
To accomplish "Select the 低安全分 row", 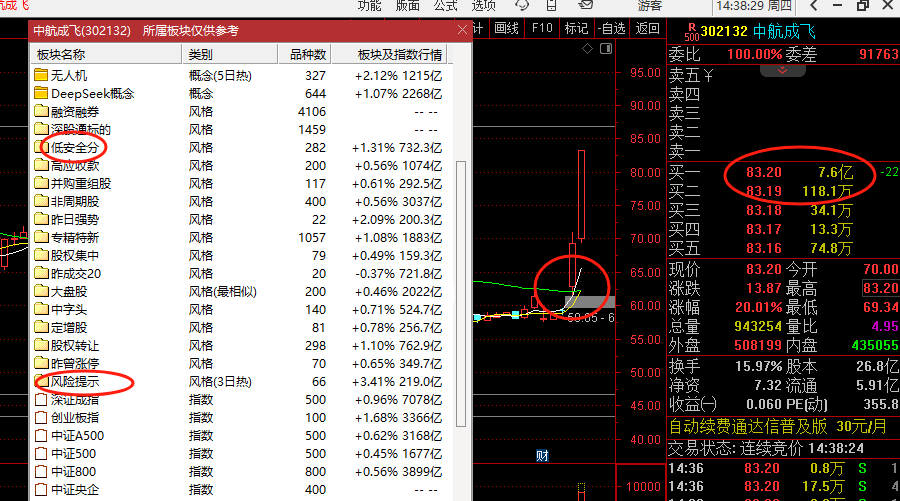I will click(240, 147).
